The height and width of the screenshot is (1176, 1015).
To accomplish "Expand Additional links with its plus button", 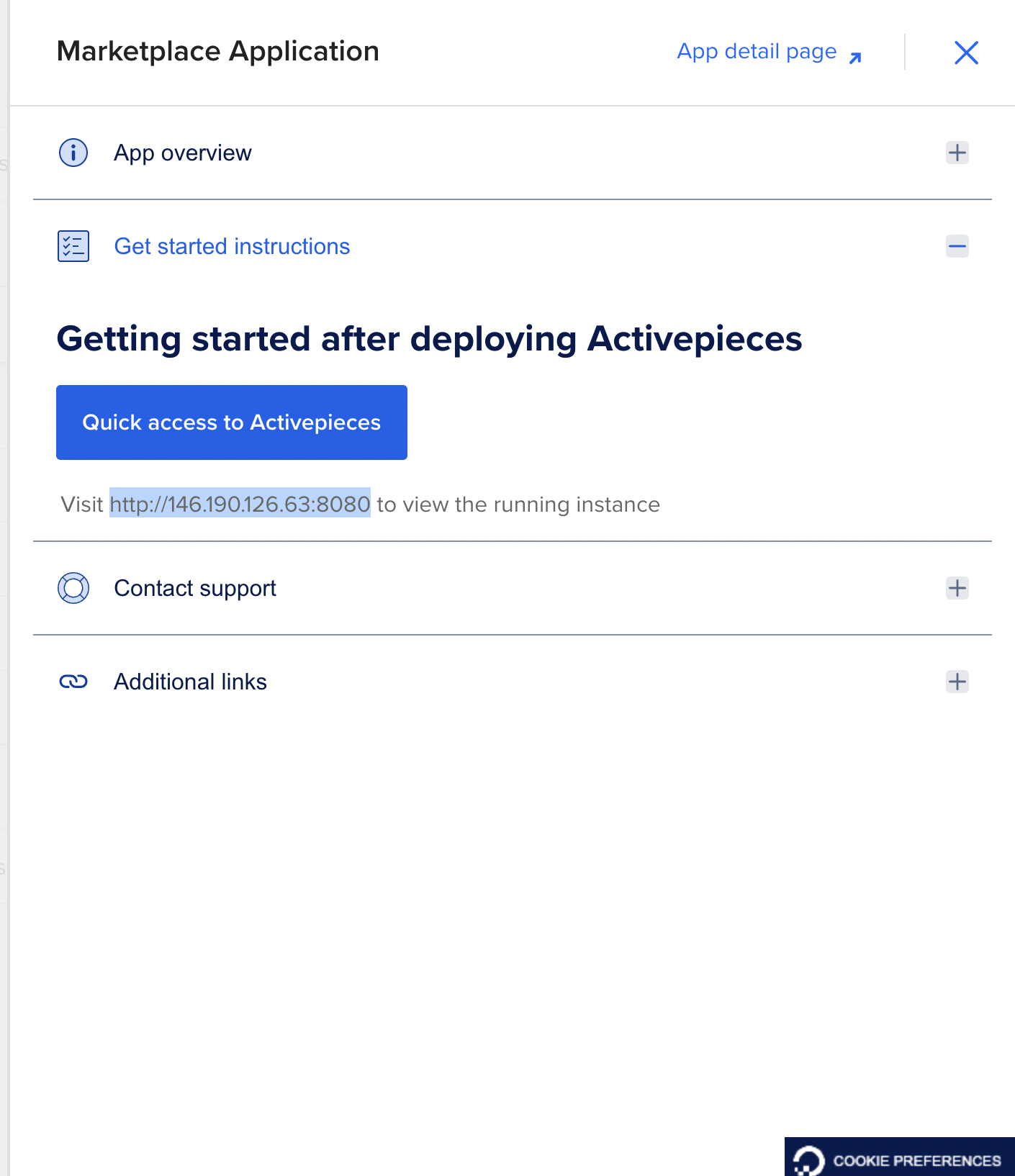I will coord(957,682).
